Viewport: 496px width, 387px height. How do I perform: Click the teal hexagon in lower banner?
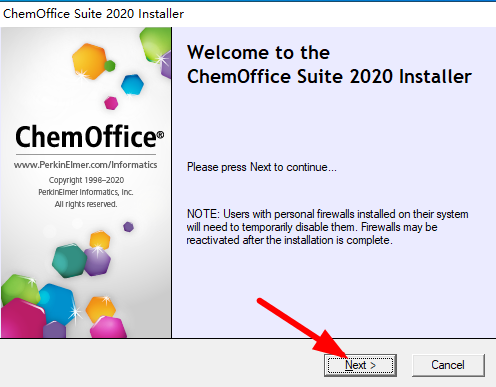tap(68, 260)
